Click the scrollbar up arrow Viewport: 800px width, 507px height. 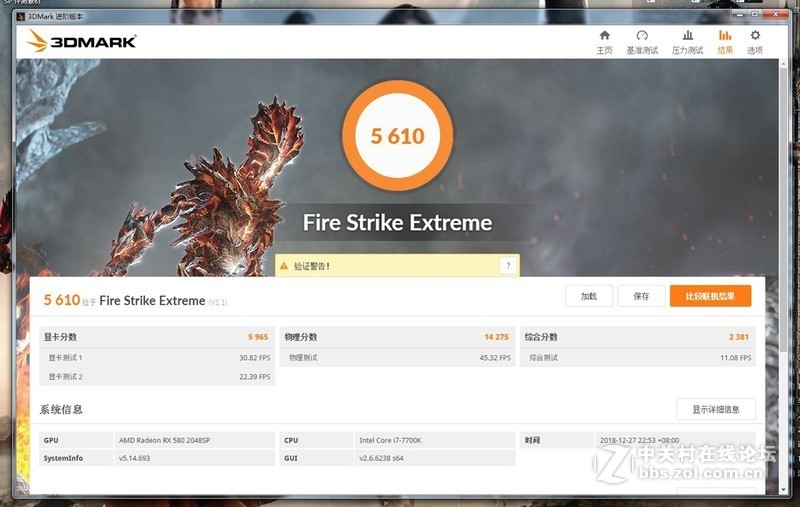[x=784, y=63]
